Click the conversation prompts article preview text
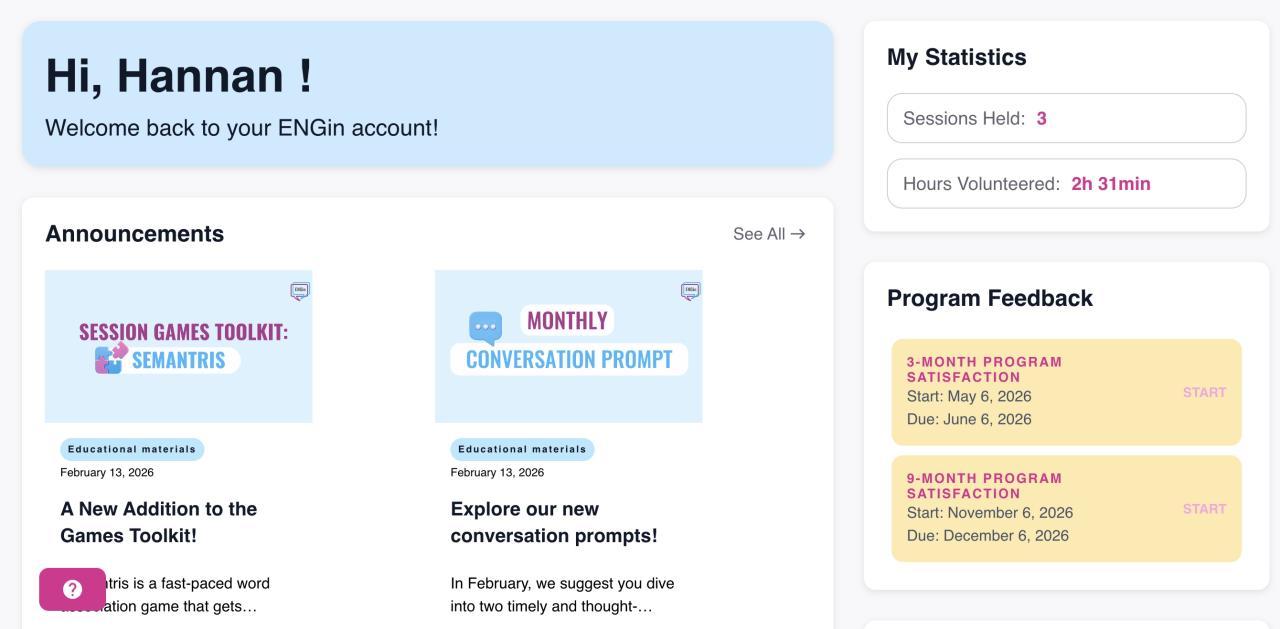 [x=562, y=594]
